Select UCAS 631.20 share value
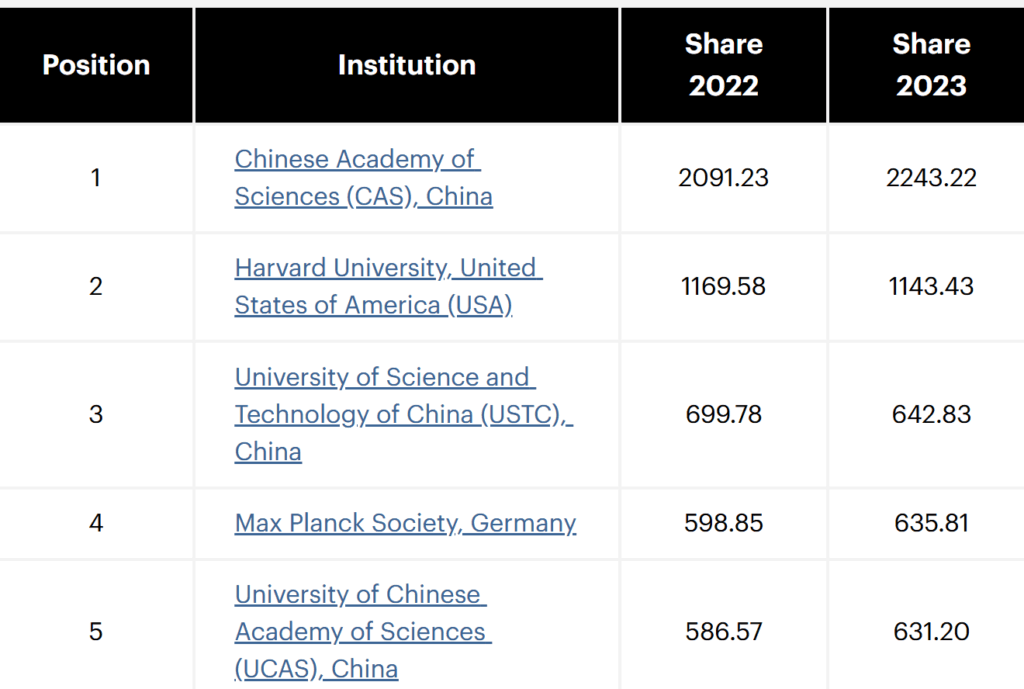The height and width of the screenshot is (689, 1024). pos(931,632)
